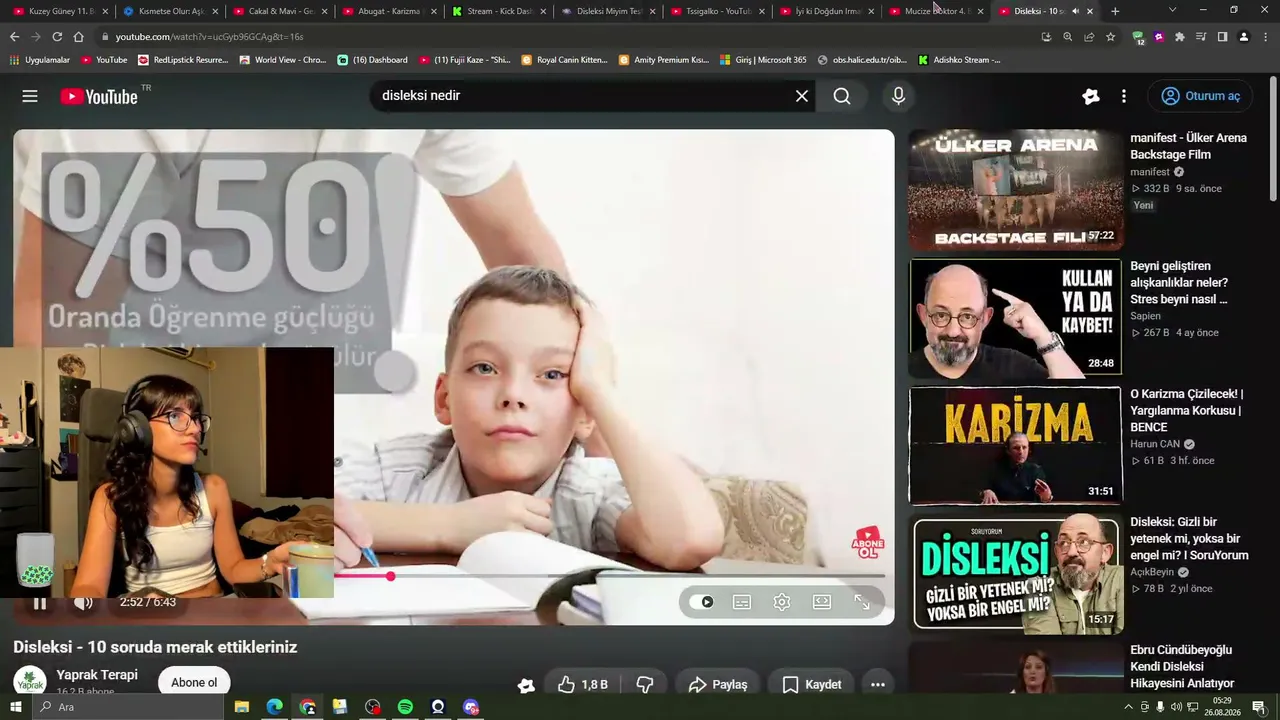Open the Disleksi: Gizli bir yetenek mi video title

[1189, 539]
